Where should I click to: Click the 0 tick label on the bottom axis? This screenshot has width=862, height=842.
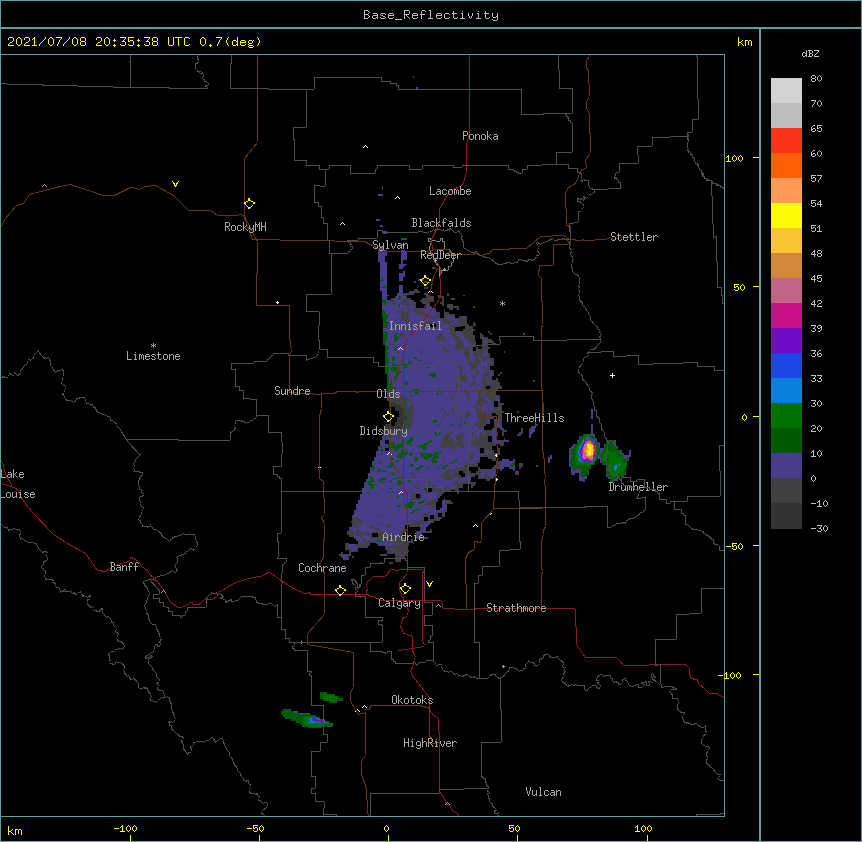(386, 828)
